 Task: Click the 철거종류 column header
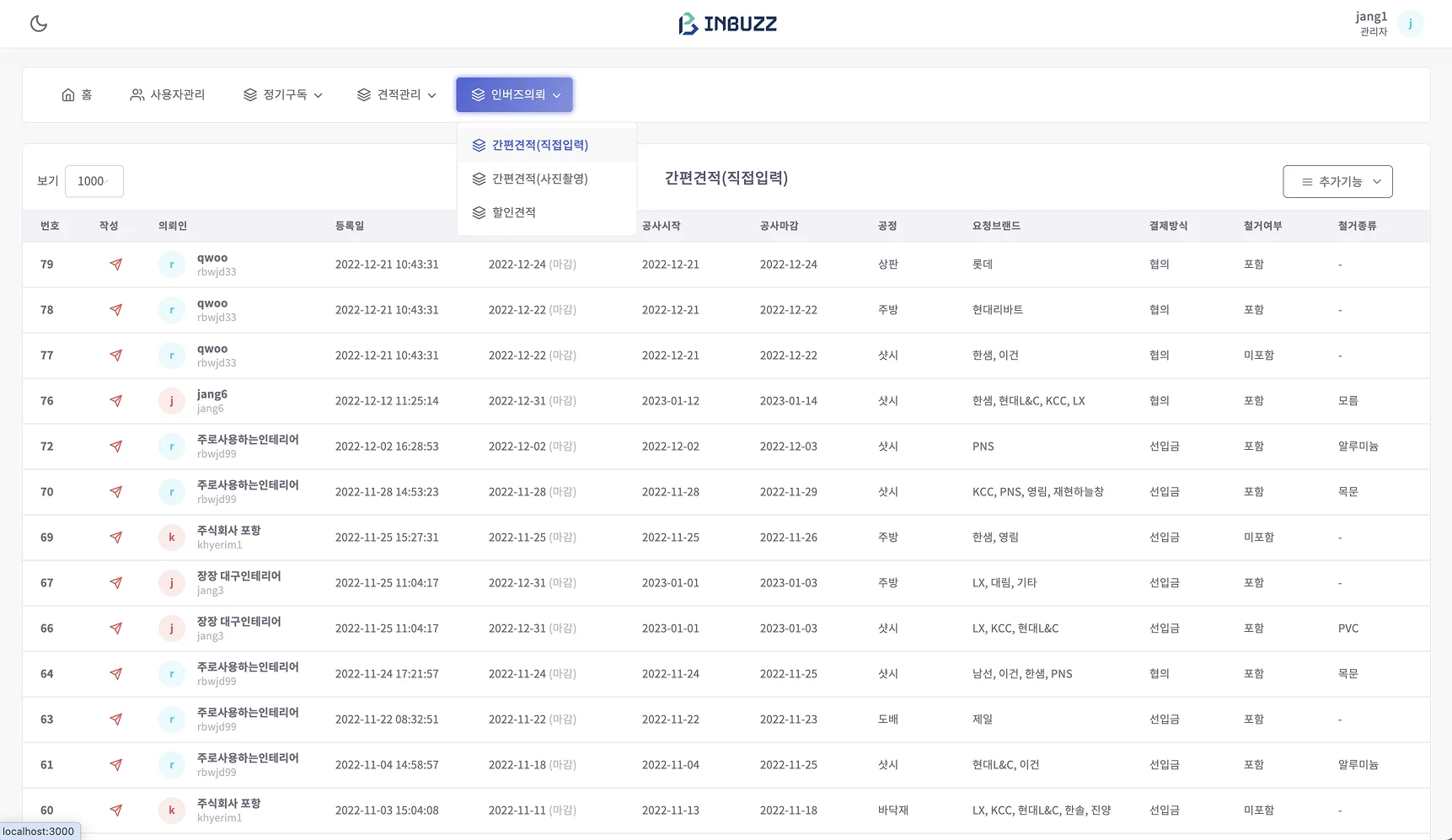(1358, 226)
